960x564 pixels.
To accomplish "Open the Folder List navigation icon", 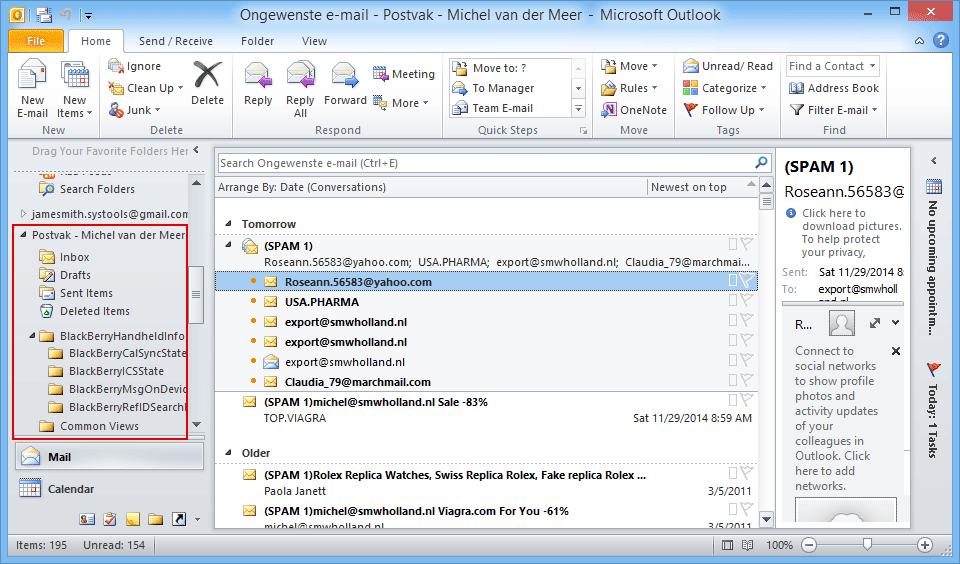I will pyautogui.click(x=156, y=519).
